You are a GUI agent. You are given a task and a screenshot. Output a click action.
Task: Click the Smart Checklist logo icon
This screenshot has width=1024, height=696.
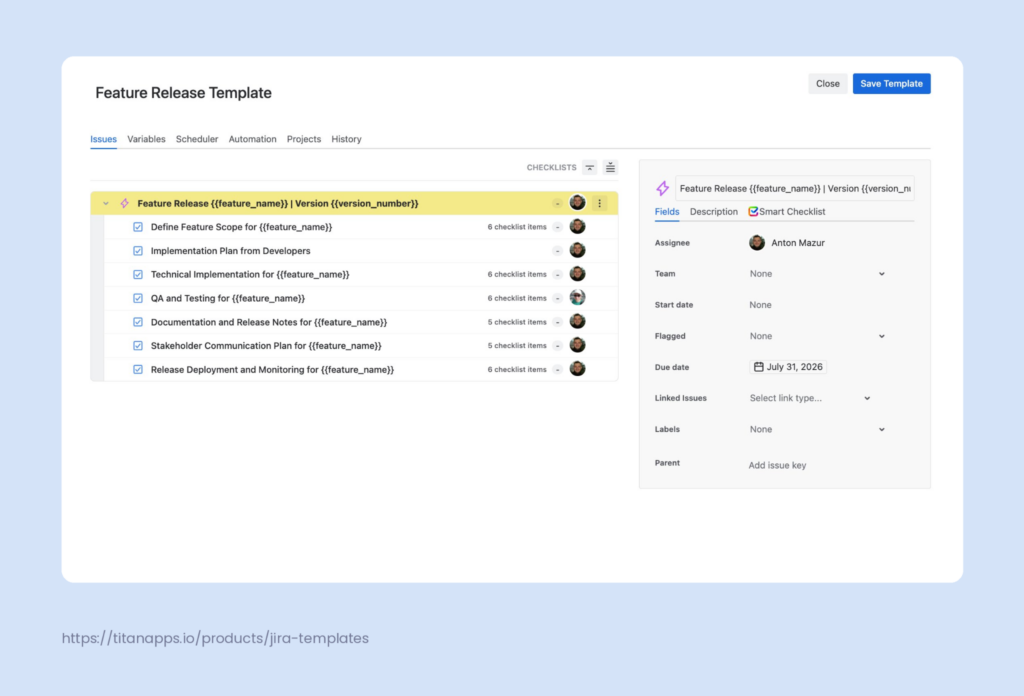tap(753, 212)
